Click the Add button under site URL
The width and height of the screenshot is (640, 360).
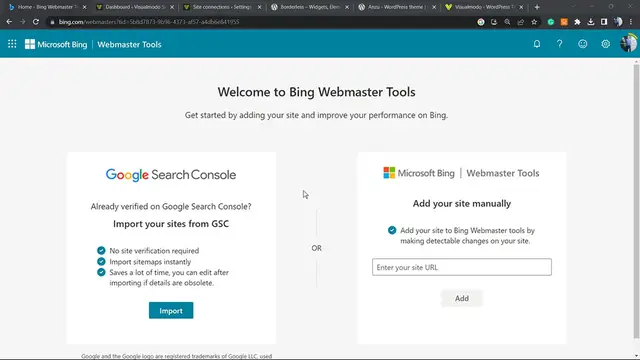(x=462, y=298)
